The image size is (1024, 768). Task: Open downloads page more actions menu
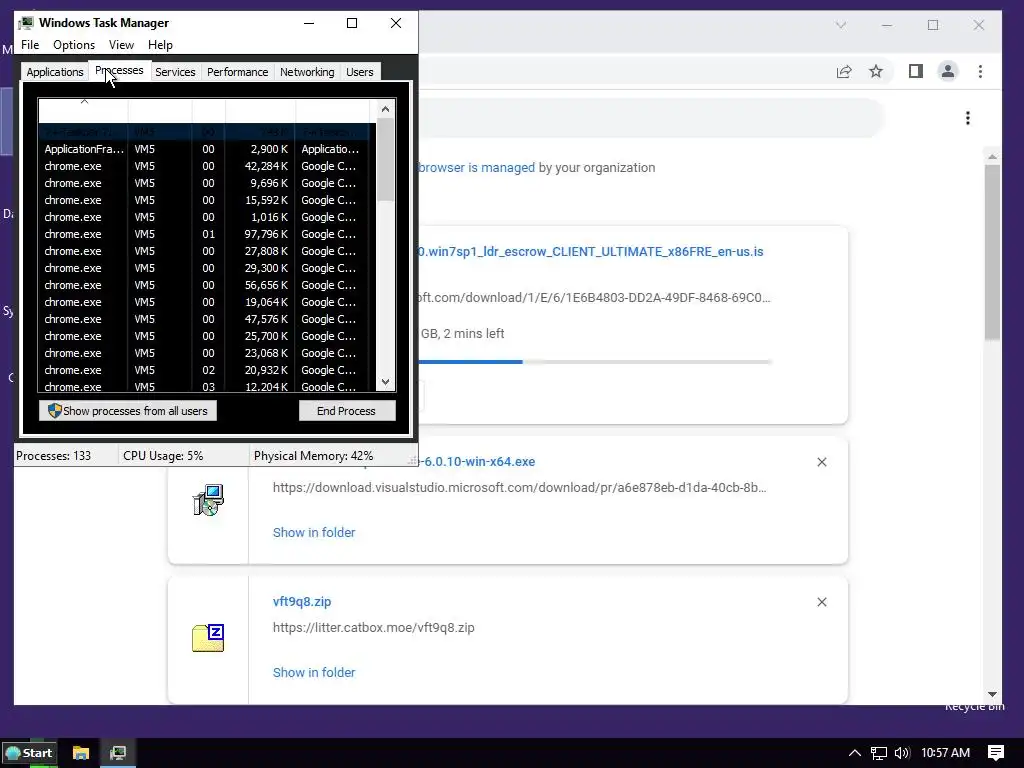[968, 118]
